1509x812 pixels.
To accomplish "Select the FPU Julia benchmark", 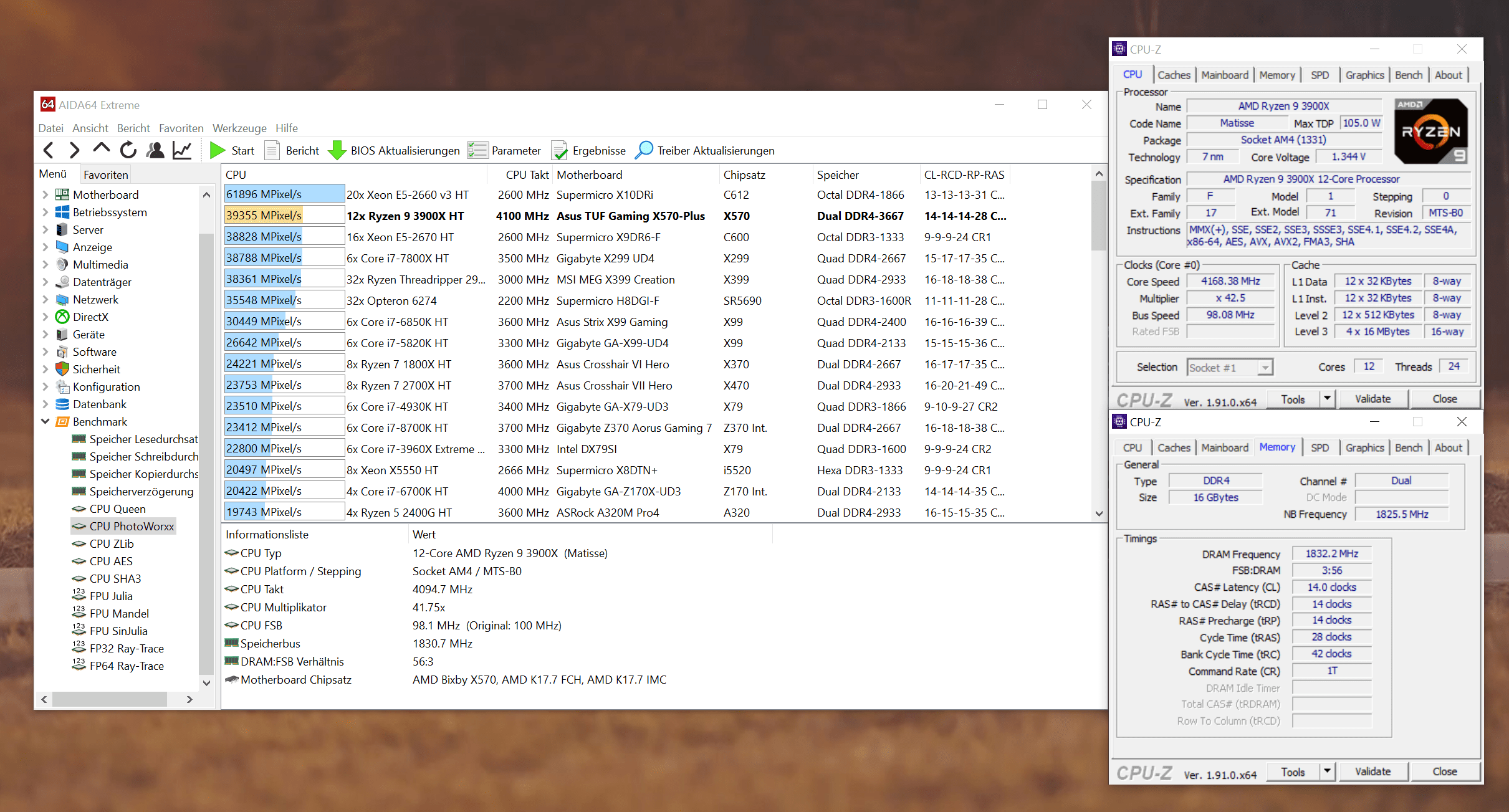I will point(111,596).
